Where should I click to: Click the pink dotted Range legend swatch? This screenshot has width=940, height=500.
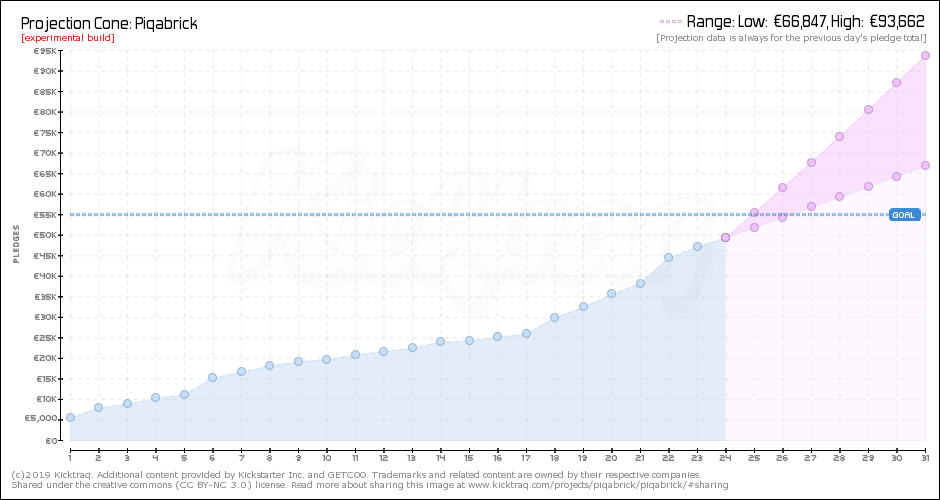671,22
